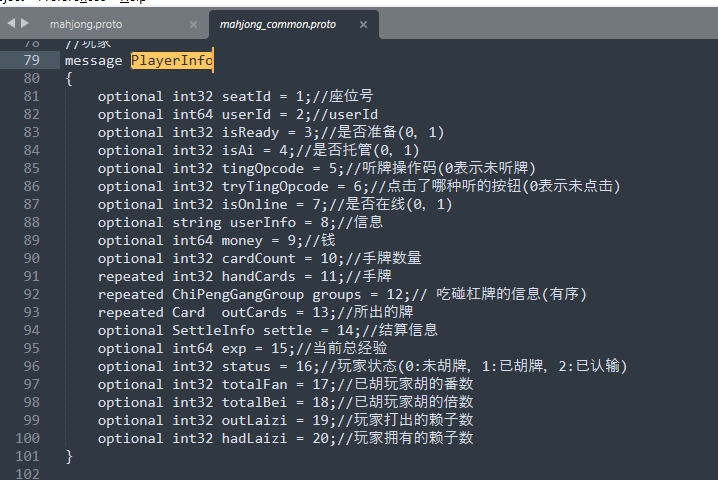Screen dimensions: 718x480
Task: Click the right tab scroll arrow
Action: tap(25, 22)
